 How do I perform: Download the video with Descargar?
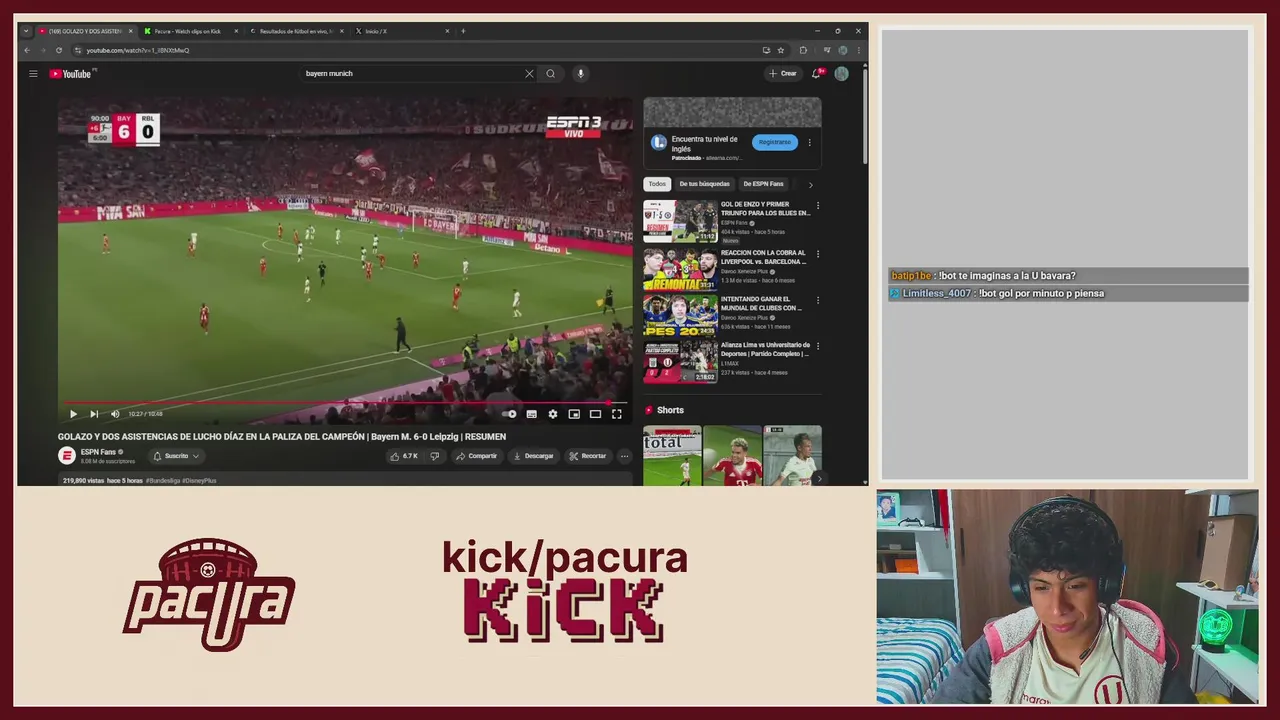click(x=533, y=456)
